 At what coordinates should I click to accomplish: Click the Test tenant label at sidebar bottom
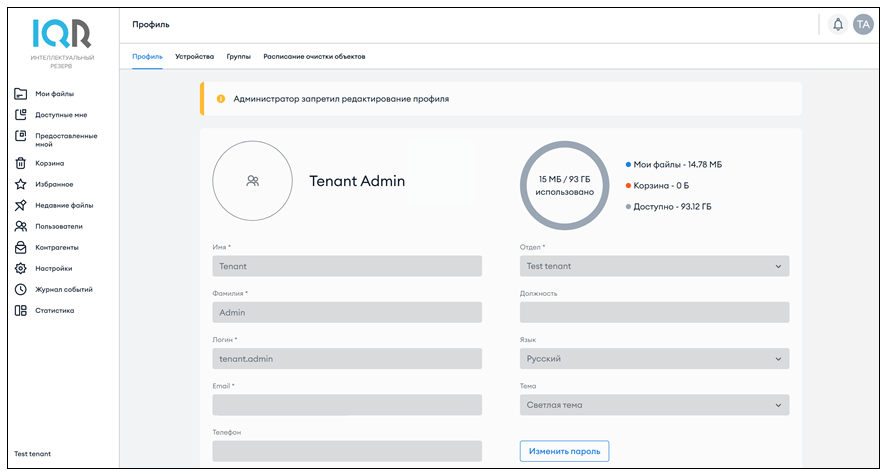tap(33, 453)
